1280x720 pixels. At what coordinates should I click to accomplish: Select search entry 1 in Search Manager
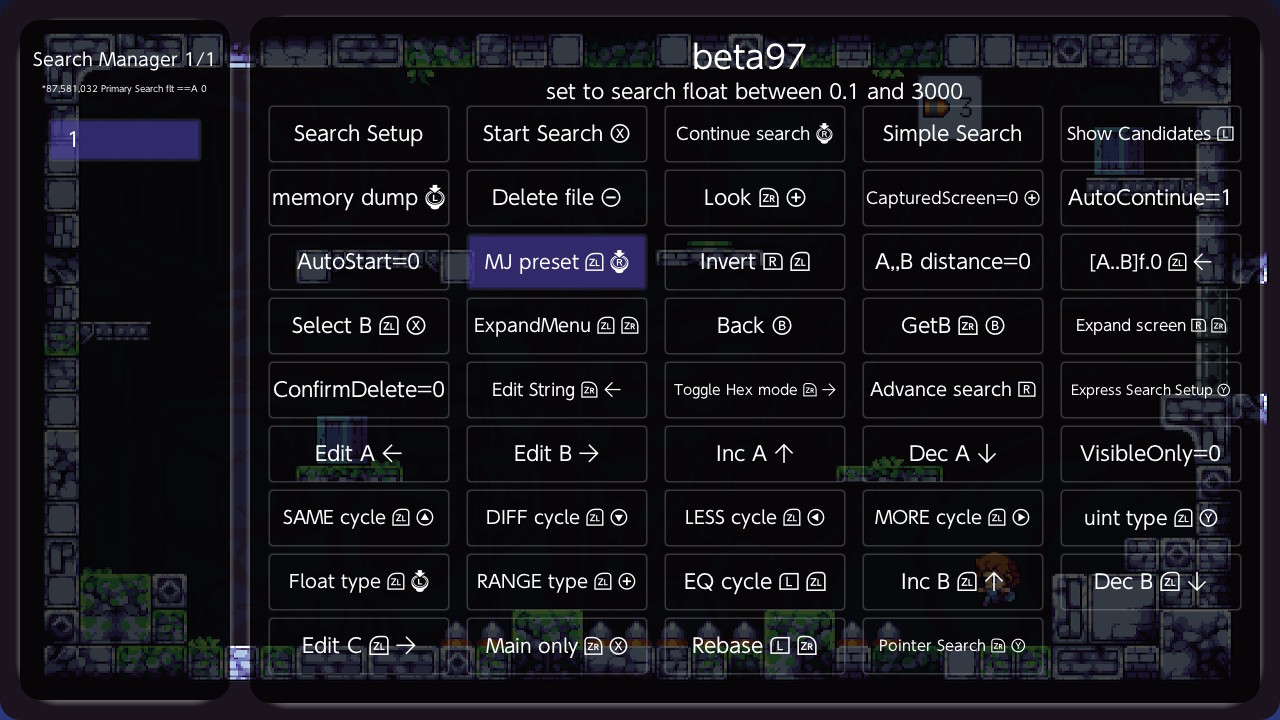point(125,140)
